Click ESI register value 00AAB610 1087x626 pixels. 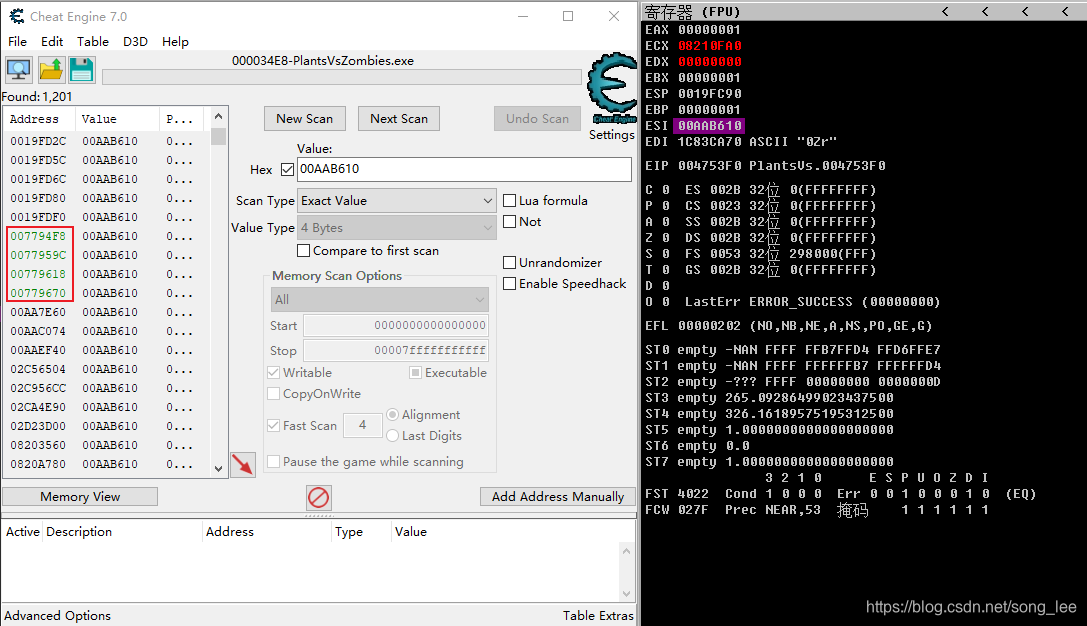pyautogui.click(x=710, y=125)
